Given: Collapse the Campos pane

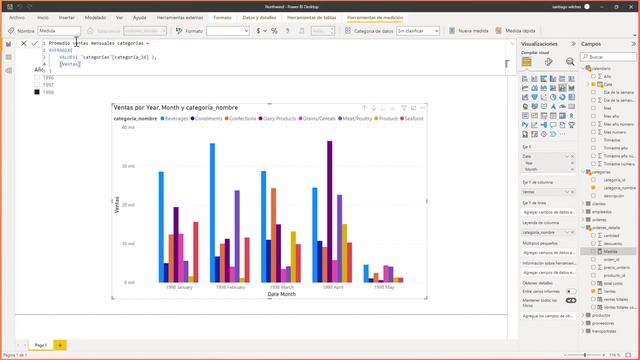Looking at the screenshot, I should point(633,44).
